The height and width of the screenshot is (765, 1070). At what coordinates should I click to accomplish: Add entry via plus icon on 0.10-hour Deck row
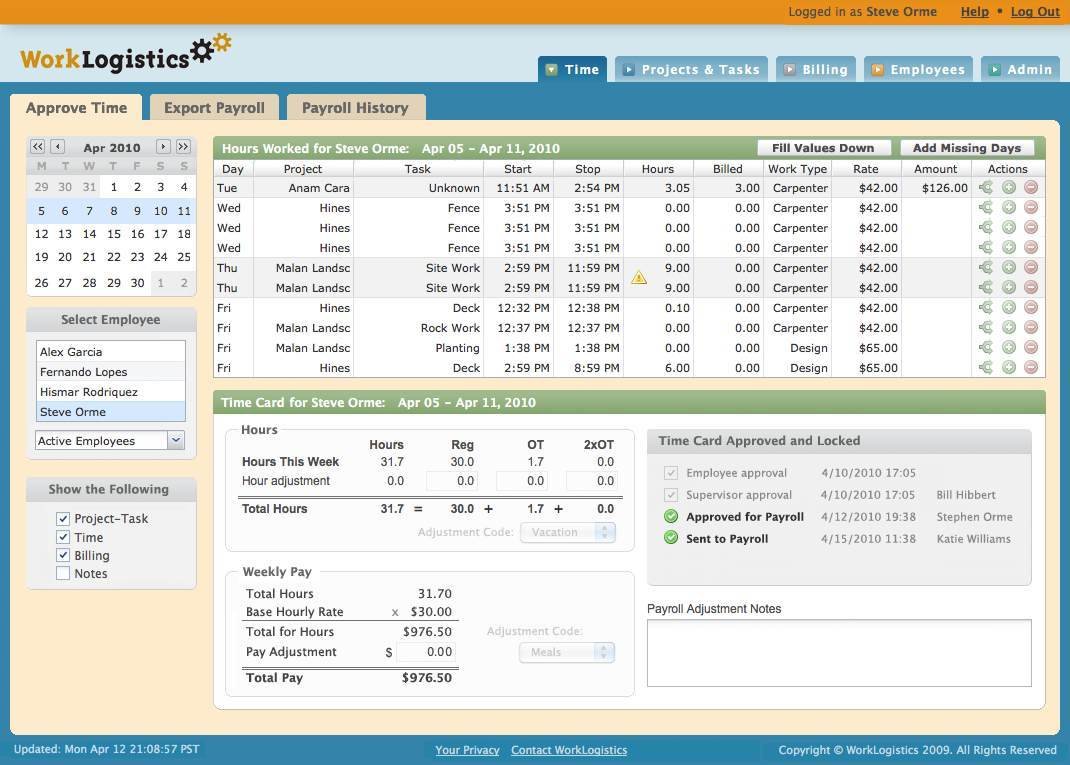click(1009, 308)
